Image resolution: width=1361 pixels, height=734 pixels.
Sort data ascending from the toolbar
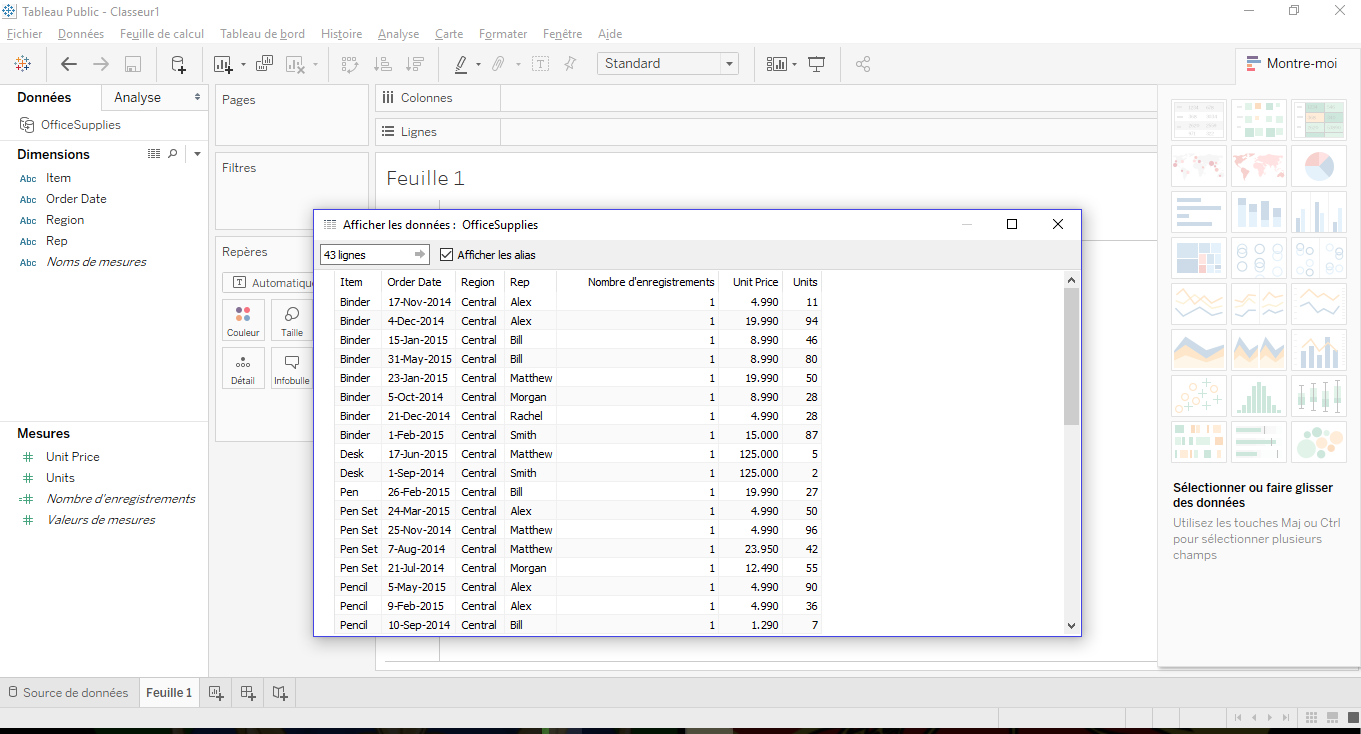click(x=382, y=63)
